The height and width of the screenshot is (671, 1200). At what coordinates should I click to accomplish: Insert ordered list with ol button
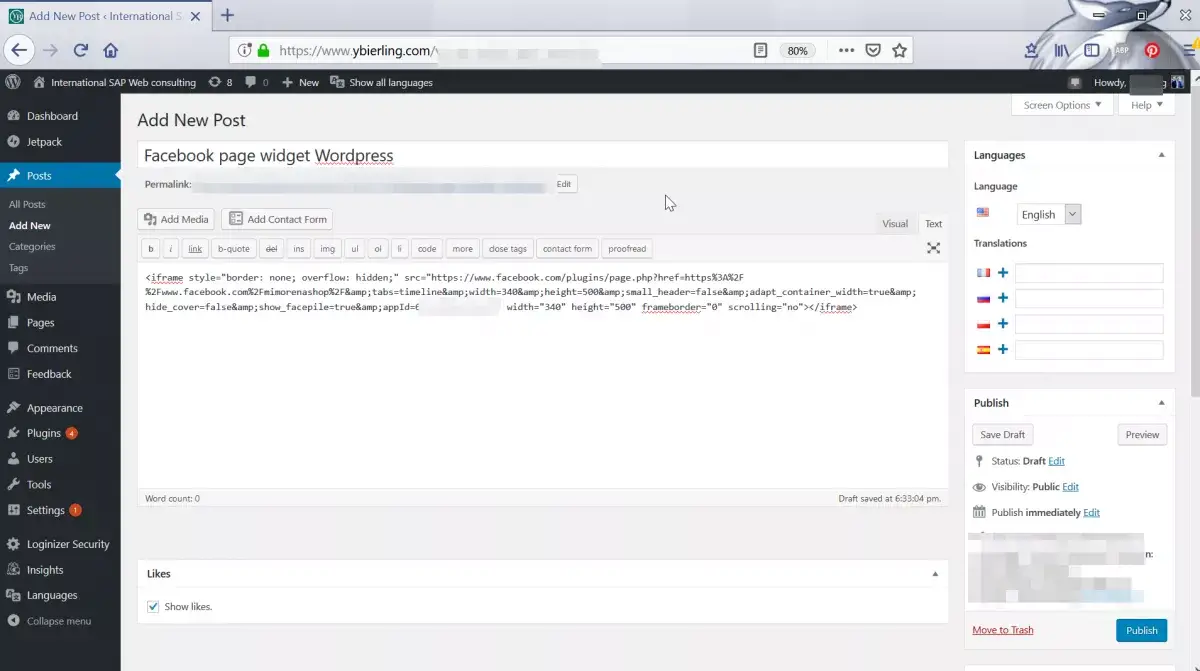tap(377, 249)
